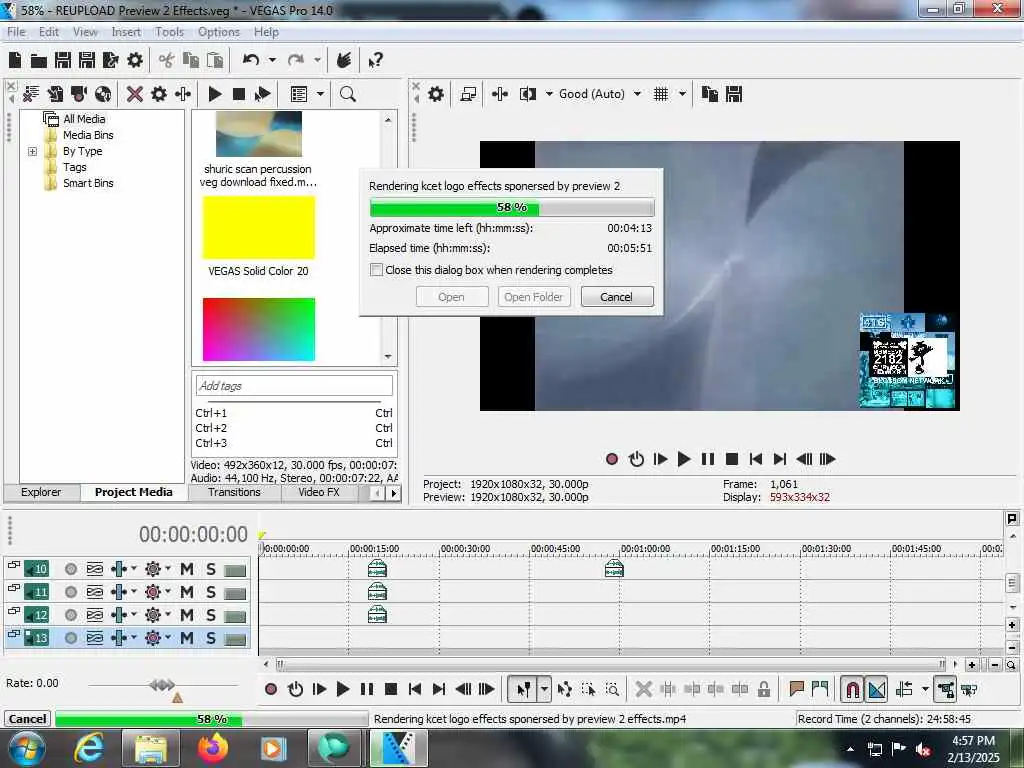Open the Split Screen View dropdown arrow

(x=549, y=94)
